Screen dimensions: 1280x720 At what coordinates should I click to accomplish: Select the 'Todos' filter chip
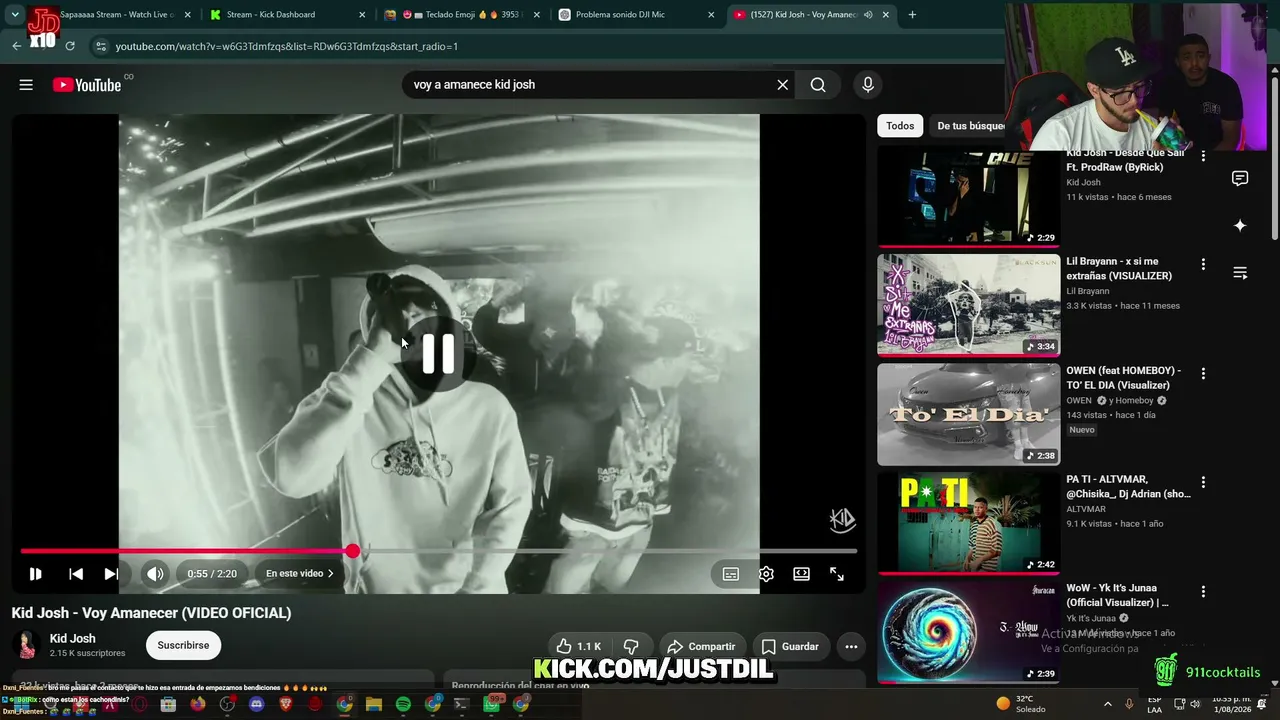tap(900, 126)
